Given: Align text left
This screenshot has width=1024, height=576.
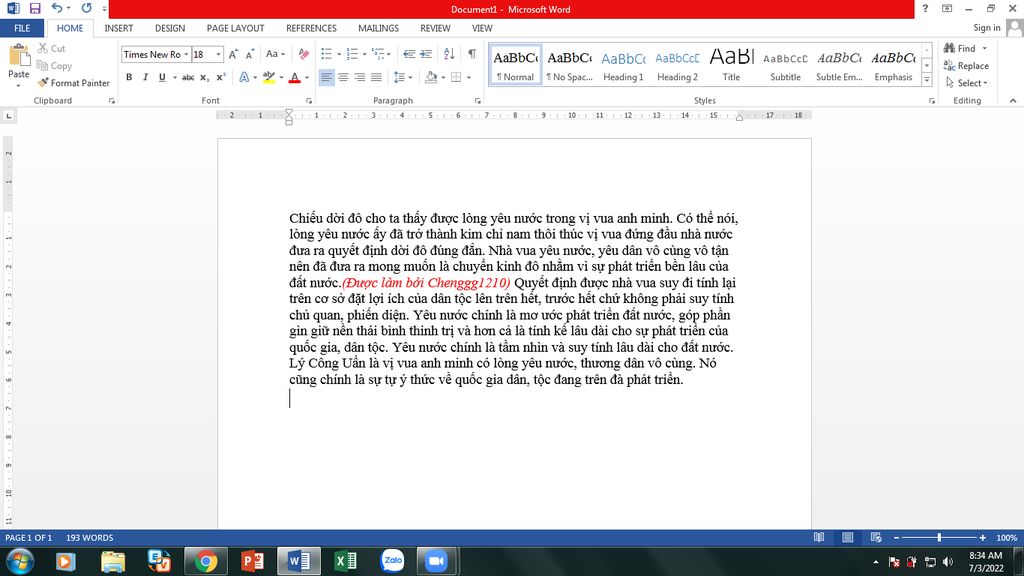Looking at the screenshot, I should (x=327, y=77).
